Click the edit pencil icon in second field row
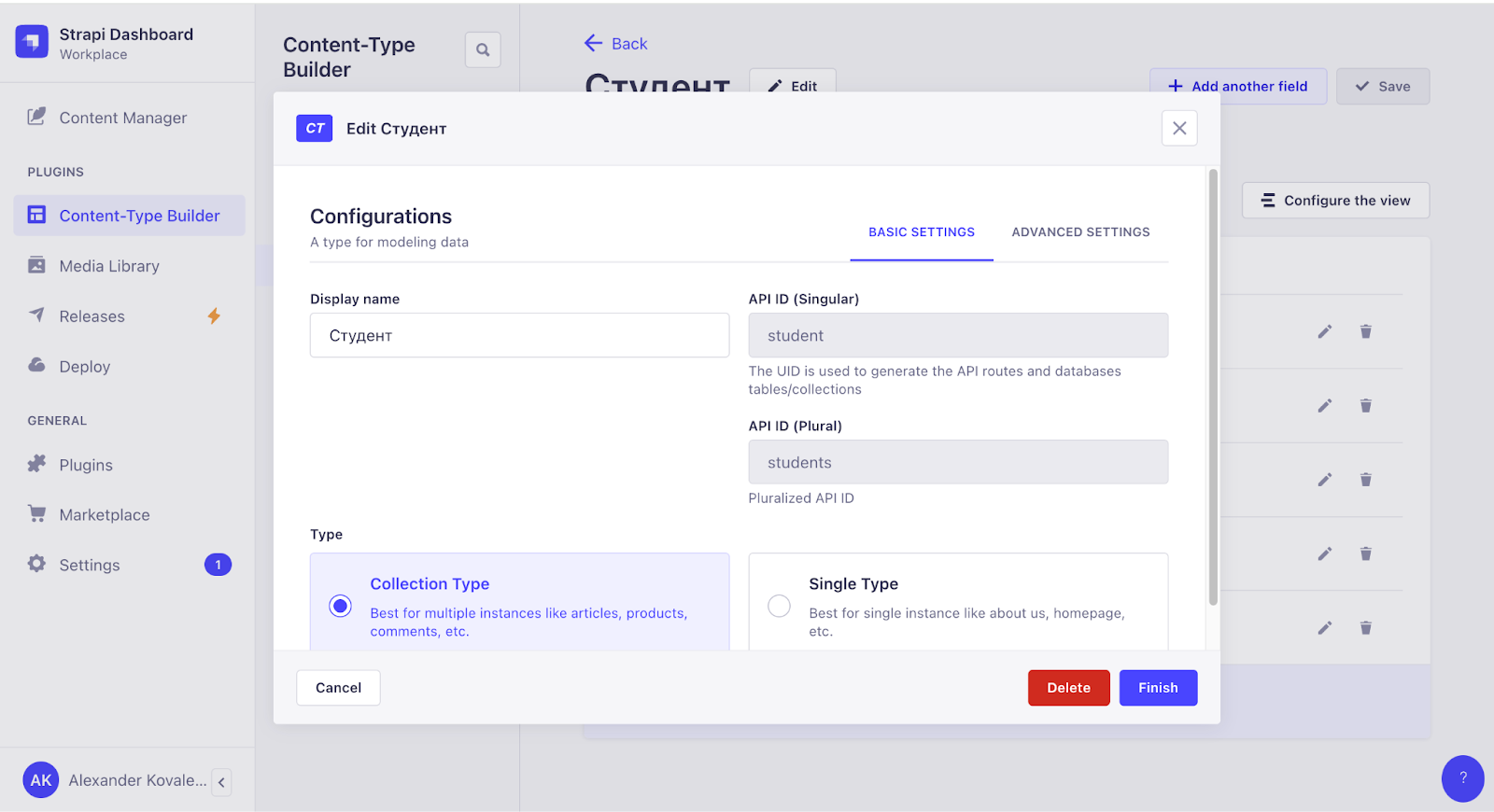The image size is (1494, 812). point(1324,405)
